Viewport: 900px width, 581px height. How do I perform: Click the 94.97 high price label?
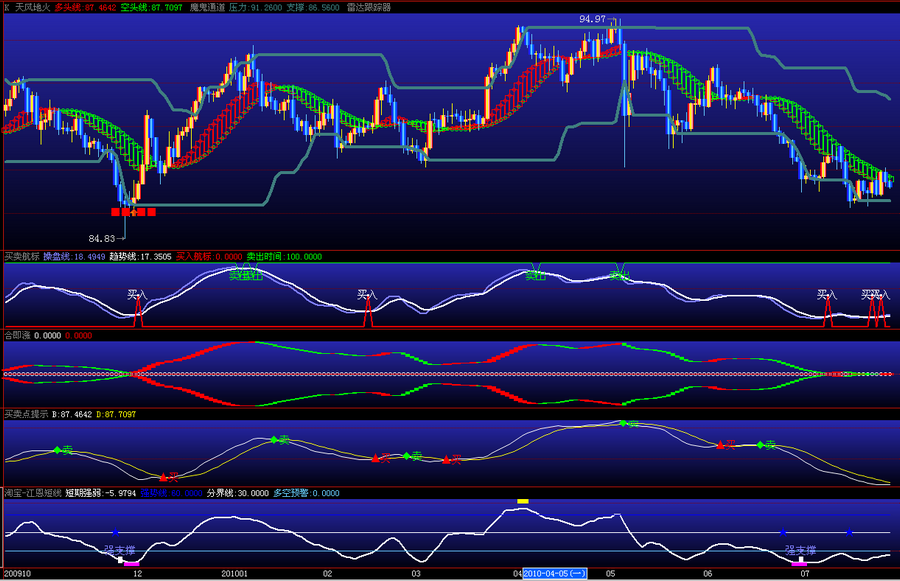592,19
